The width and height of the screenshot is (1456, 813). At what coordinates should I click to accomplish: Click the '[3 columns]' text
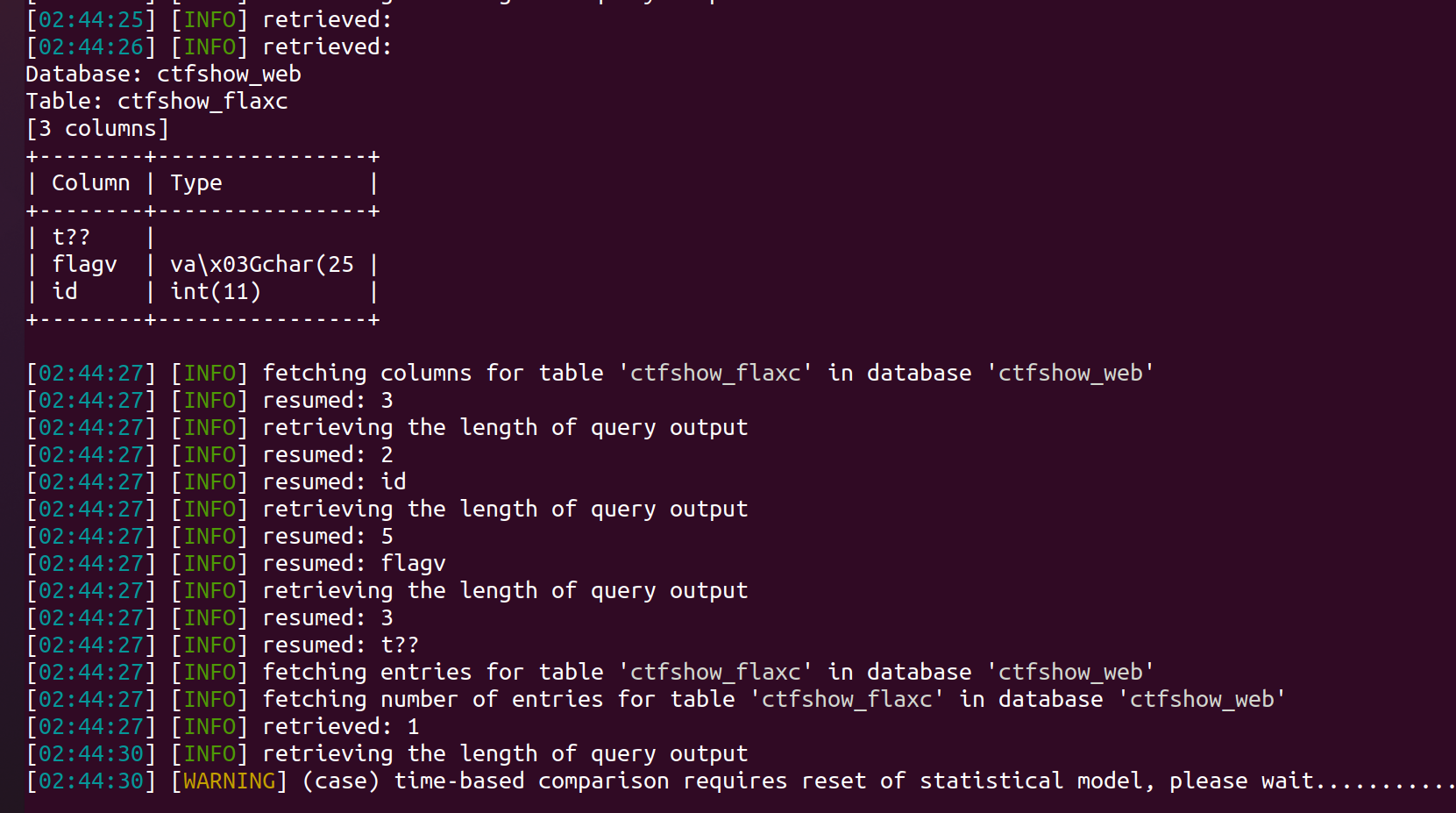pyautogui.click(x=97, y=128)
